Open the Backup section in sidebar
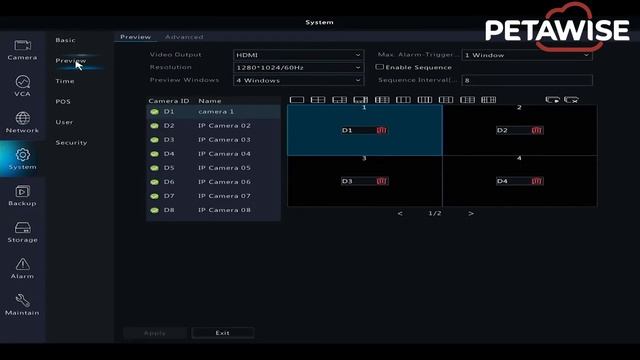Screen dimensions: 640x360 click(22, 196)
